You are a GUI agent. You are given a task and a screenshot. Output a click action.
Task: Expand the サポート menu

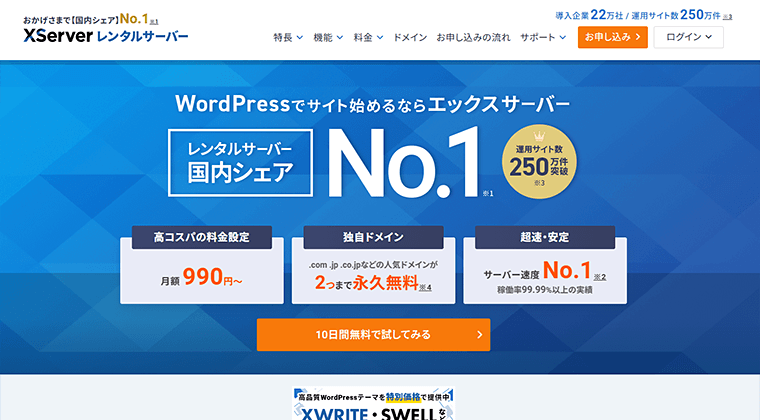click(543, 37)
